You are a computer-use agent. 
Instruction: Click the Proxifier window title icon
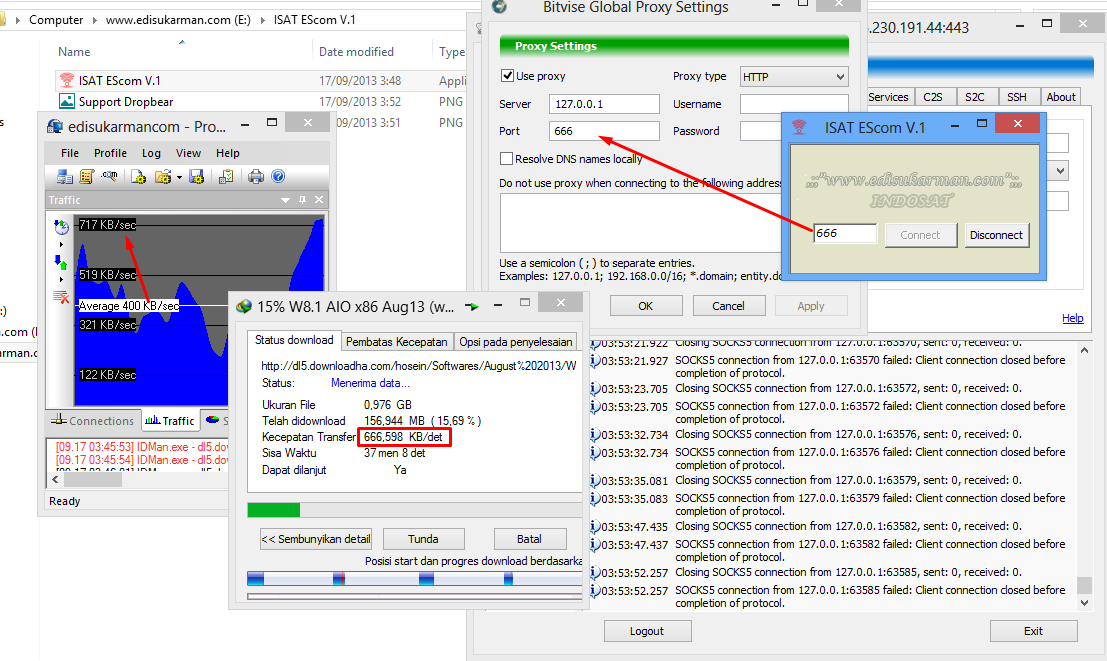tap(54, 126)
